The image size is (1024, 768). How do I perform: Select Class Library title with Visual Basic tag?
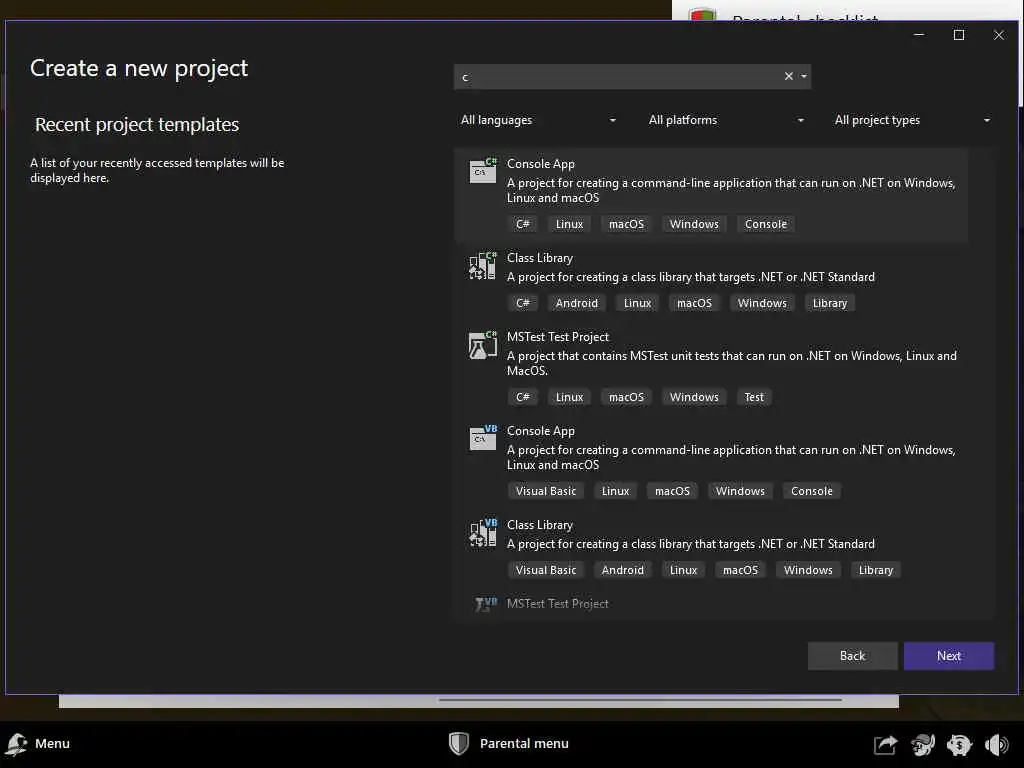click(x=539, y=525)
